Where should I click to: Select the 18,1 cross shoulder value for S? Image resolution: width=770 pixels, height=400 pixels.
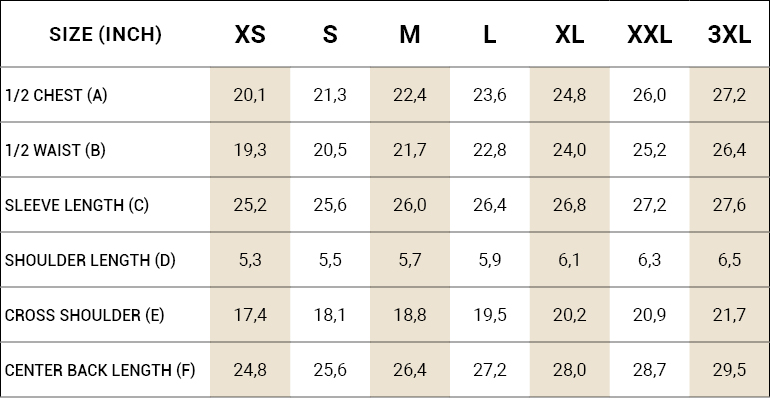pos(330,316)
